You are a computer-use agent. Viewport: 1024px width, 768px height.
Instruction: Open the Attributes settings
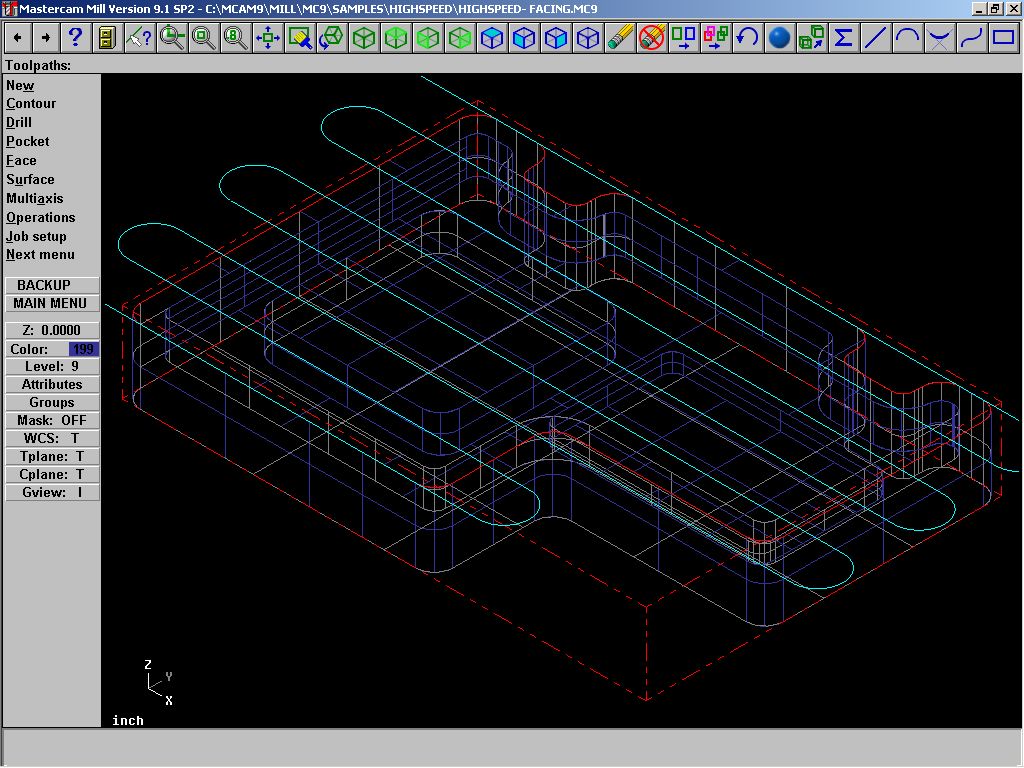(x=52, y=385)
